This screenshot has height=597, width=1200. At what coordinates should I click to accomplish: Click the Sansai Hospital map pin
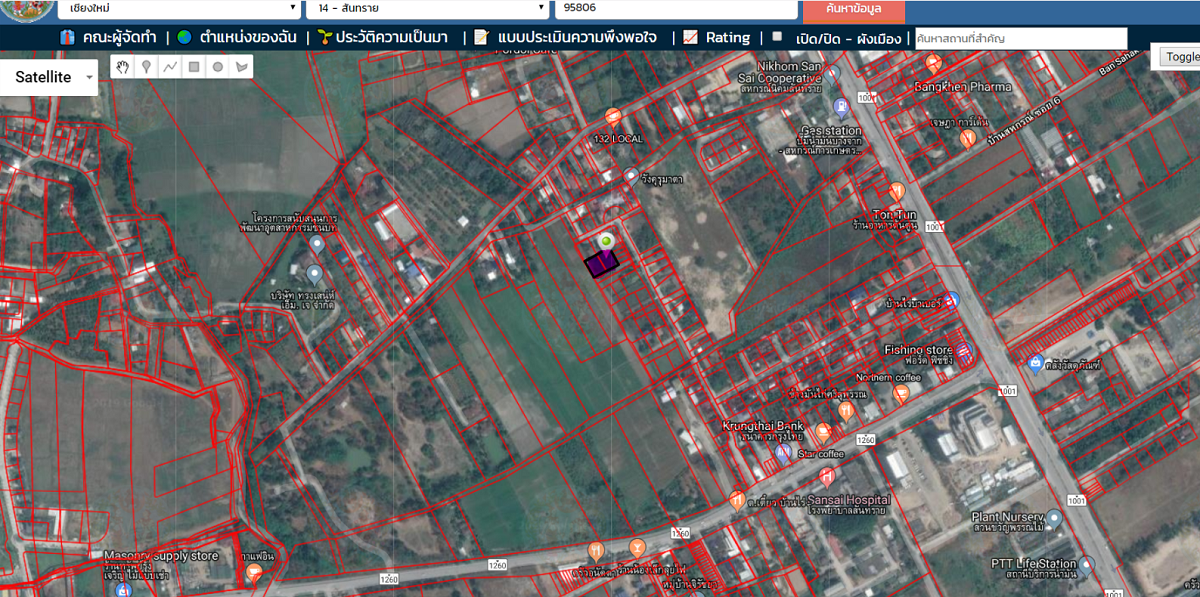[826, 476]
